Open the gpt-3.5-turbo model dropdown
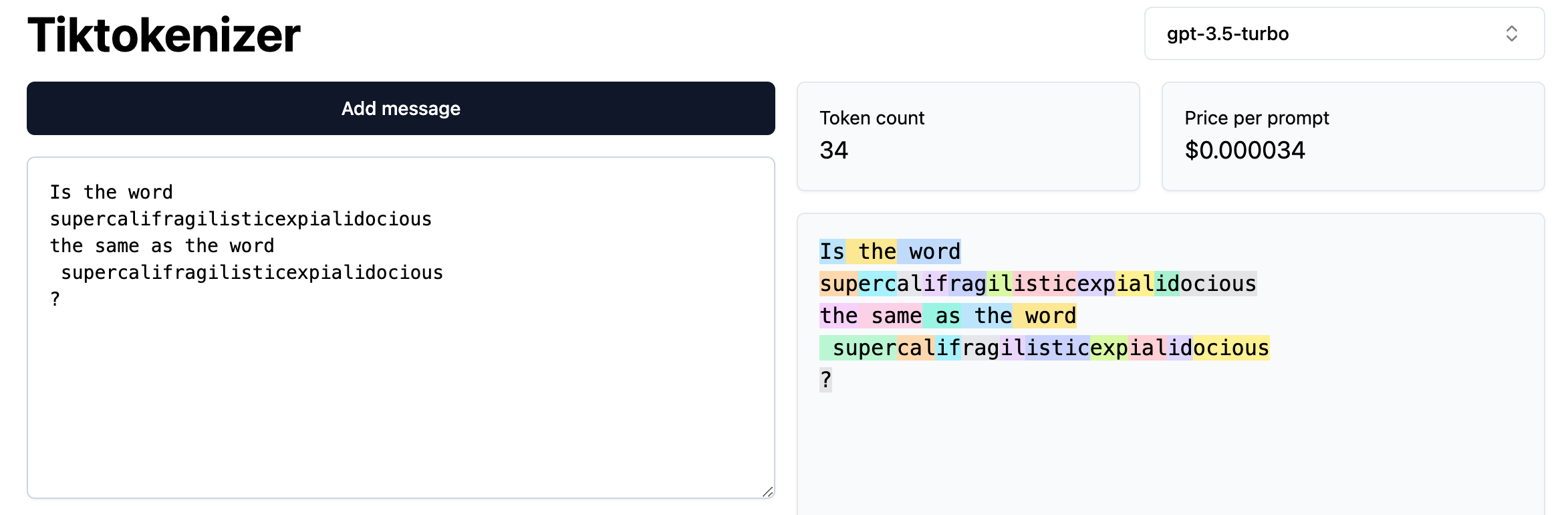 coord(1344,33)
